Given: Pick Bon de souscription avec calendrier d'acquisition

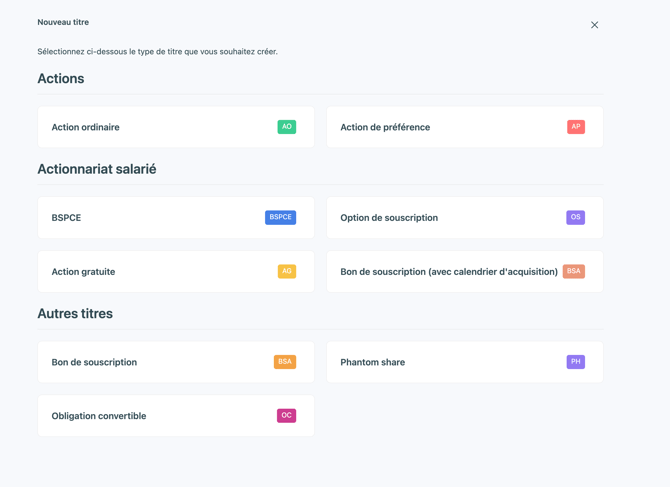Looking at the screenshot, I should 465,271.
